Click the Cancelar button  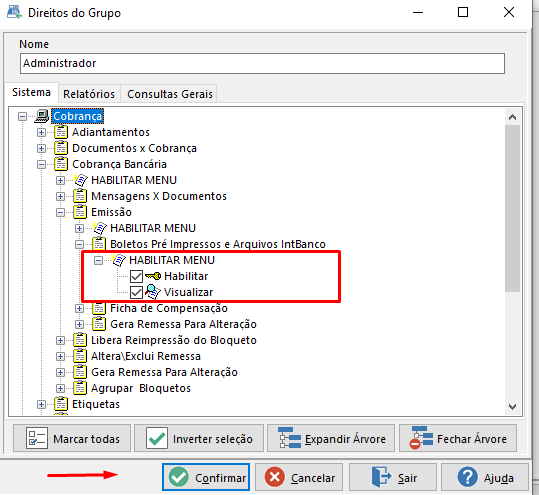[299, 477]
